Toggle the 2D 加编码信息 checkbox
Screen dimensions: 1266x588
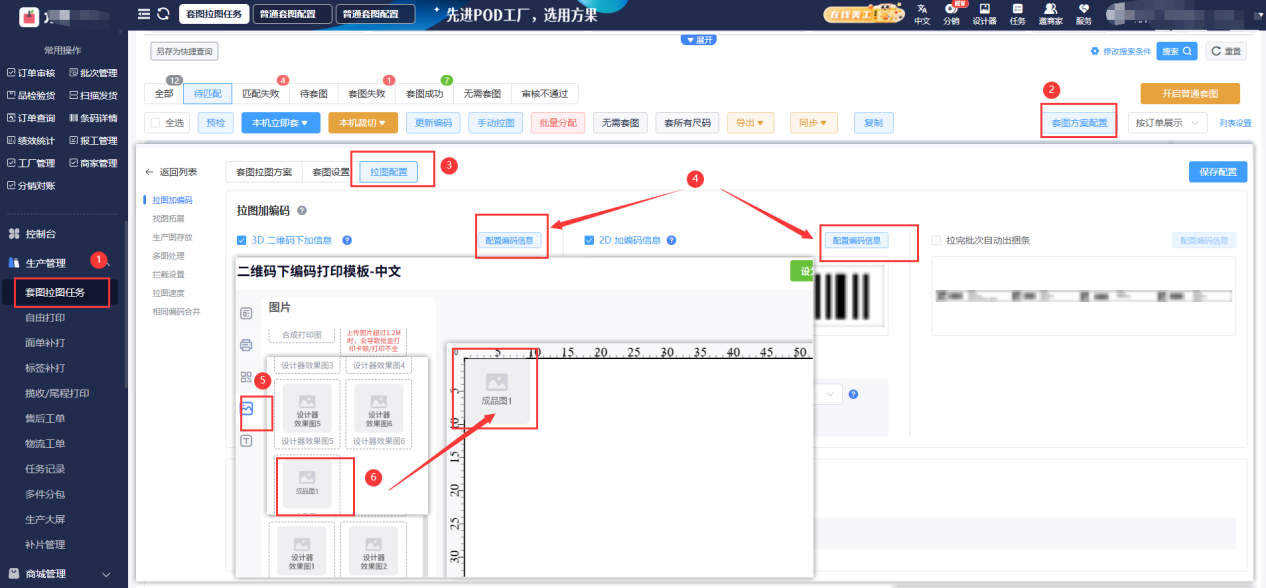tap(589, 240)
